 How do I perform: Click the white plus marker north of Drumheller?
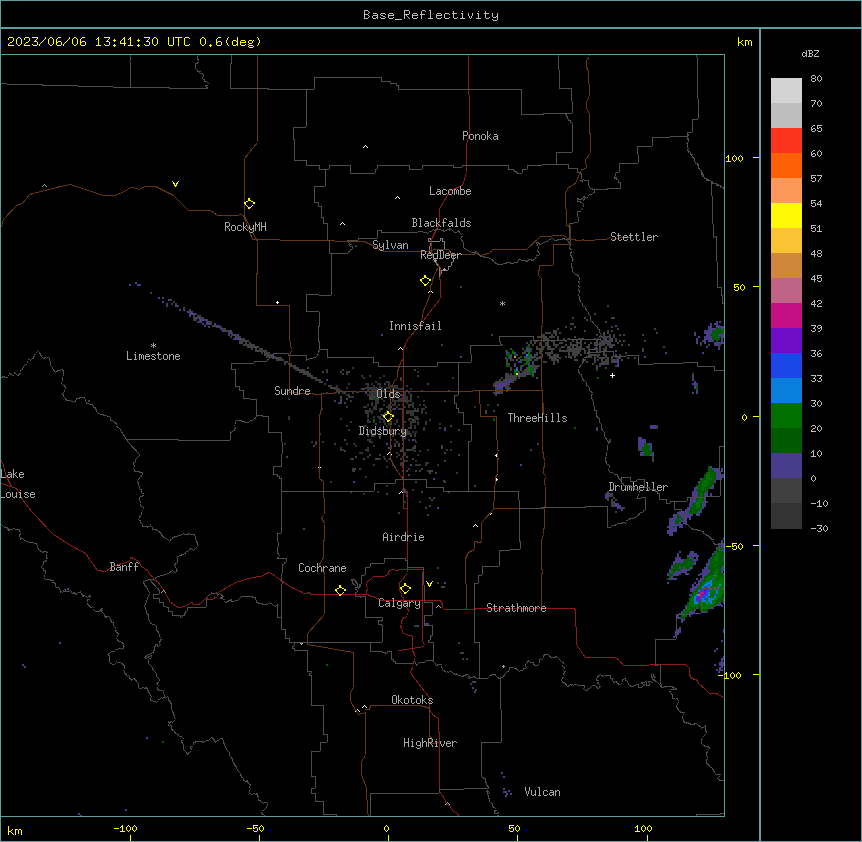point(612,375)
